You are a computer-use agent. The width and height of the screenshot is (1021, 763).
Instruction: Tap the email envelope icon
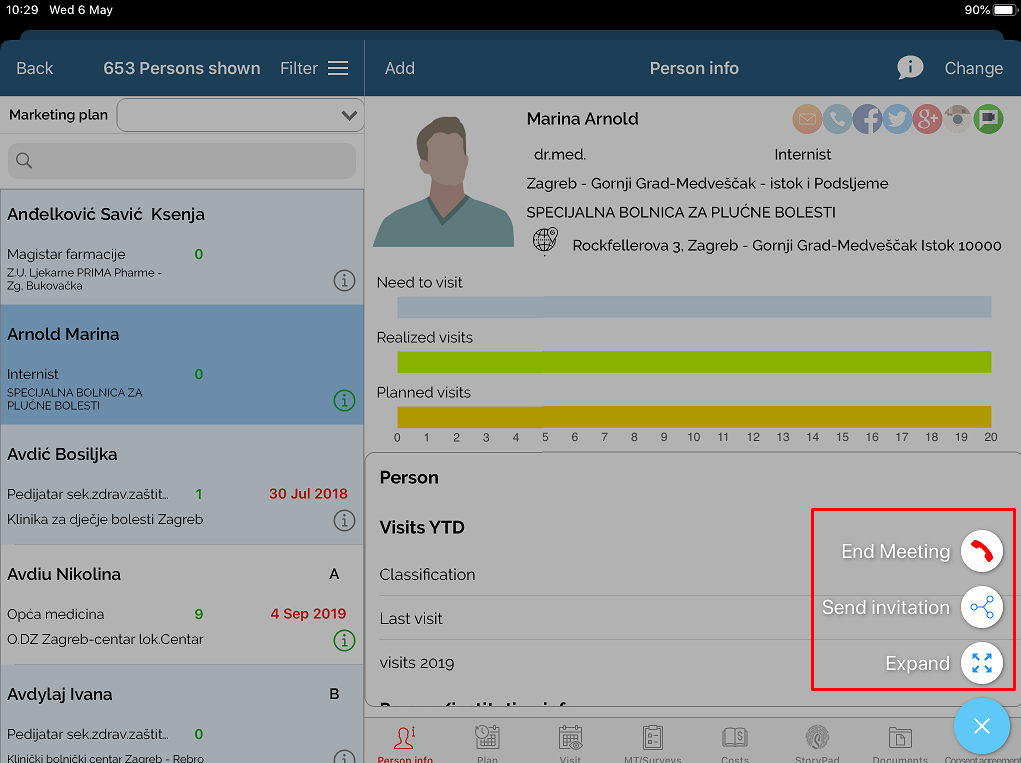(x=807, y=119)
